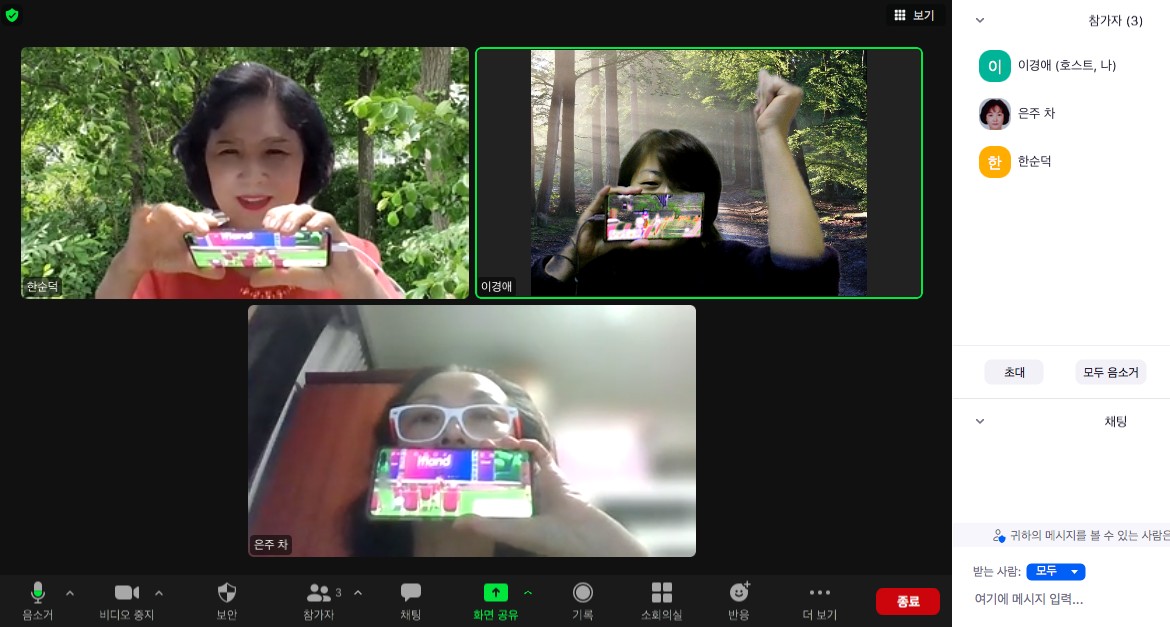This screenshot has height=627, width=1170.
Task: Expand video options arrow beside 비디오 중지
Action: (x=159, y=592)
